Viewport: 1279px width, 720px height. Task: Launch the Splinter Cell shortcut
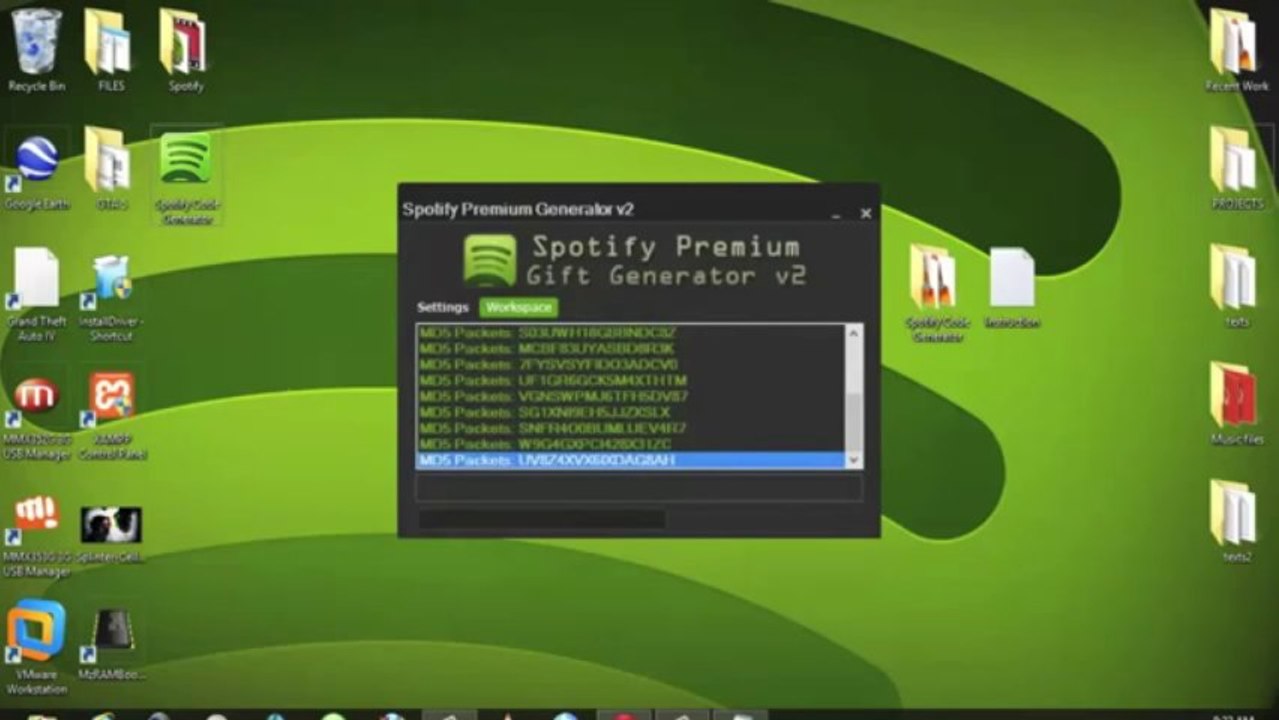111,535
